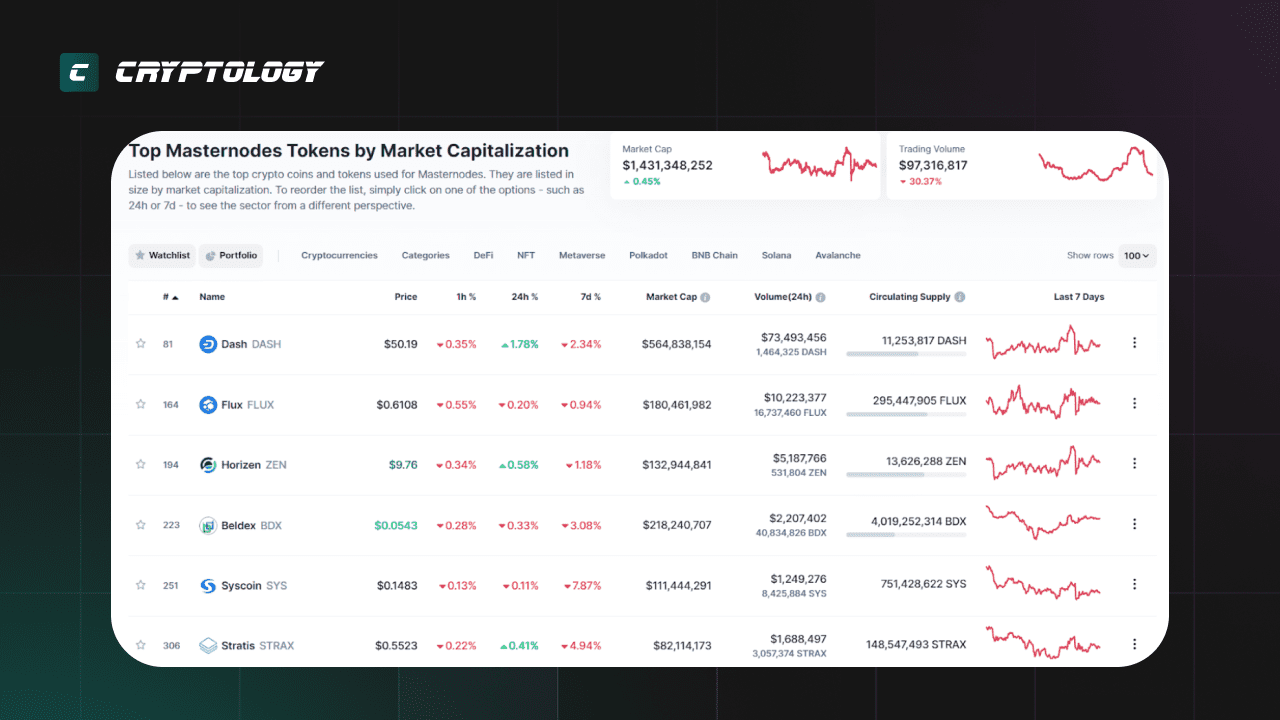Open the more options menu for Stratis
Screen dimensions: 1280x720
(x=1134, y=644)
